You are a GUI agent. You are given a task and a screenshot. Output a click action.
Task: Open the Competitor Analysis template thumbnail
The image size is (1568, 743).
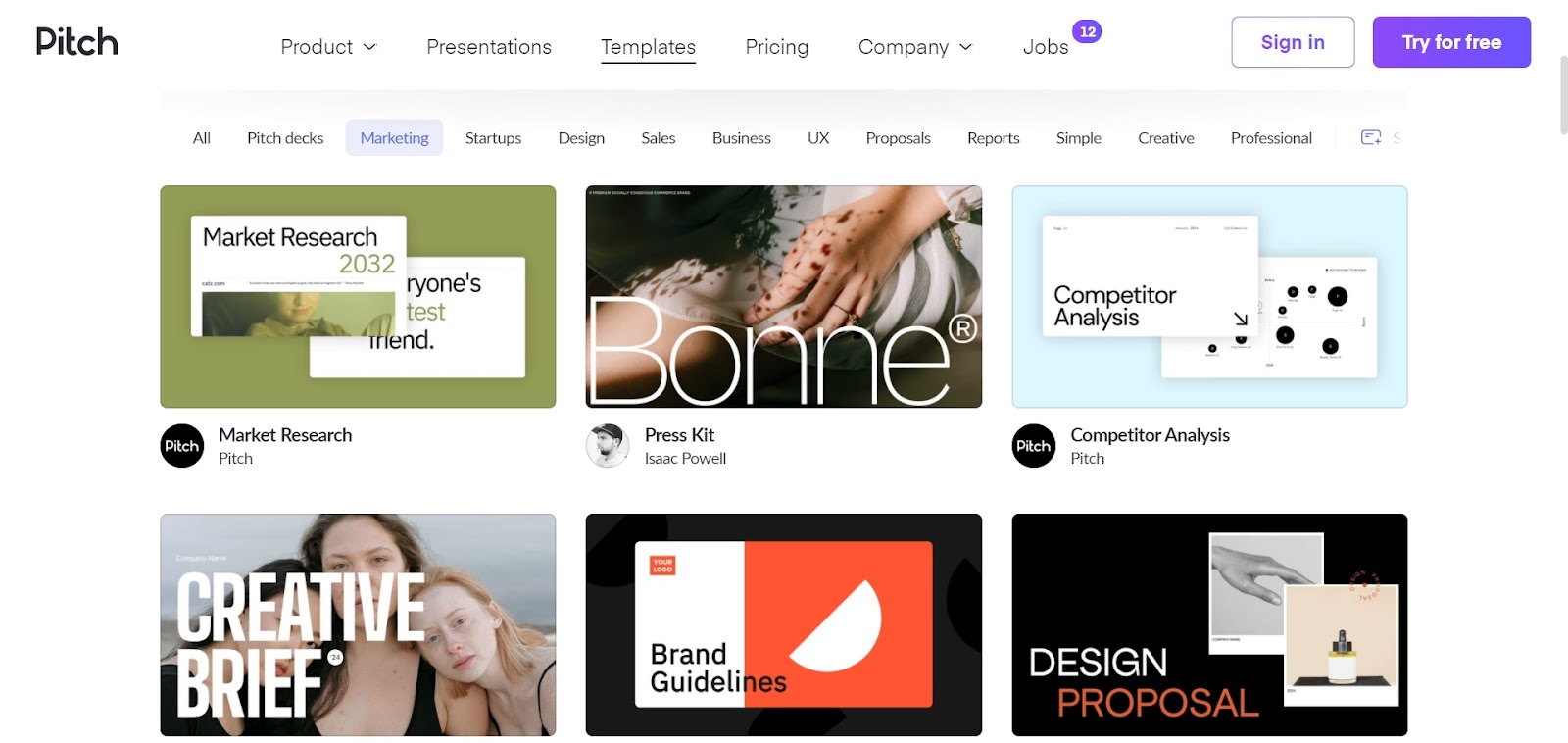point(1209,297)
